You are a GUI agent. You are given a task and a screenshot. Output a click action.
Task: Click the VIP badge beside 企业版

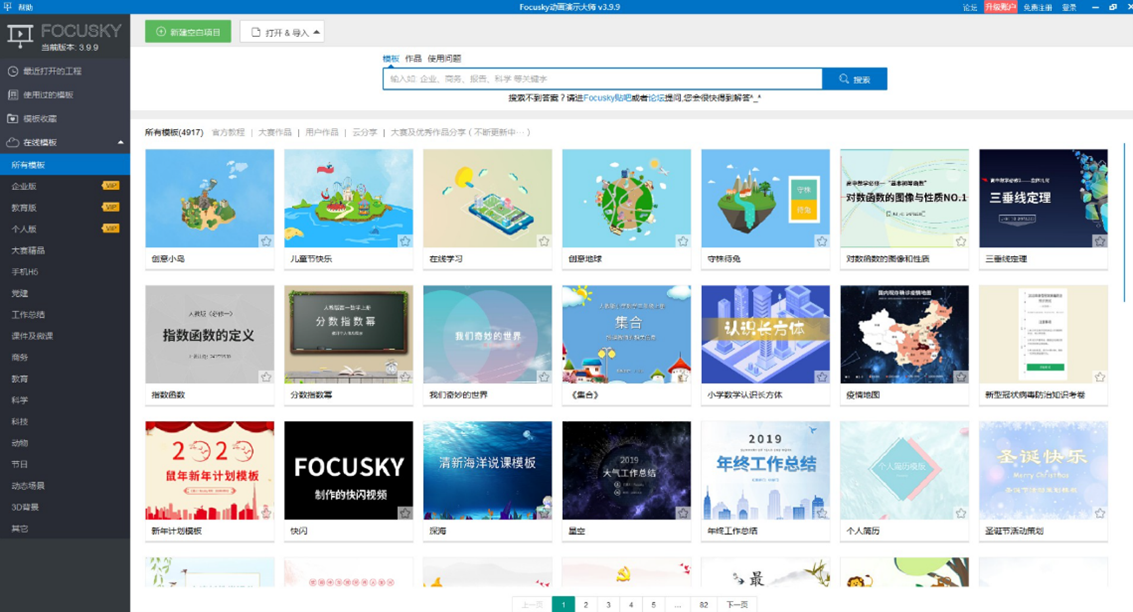[112, 185]
